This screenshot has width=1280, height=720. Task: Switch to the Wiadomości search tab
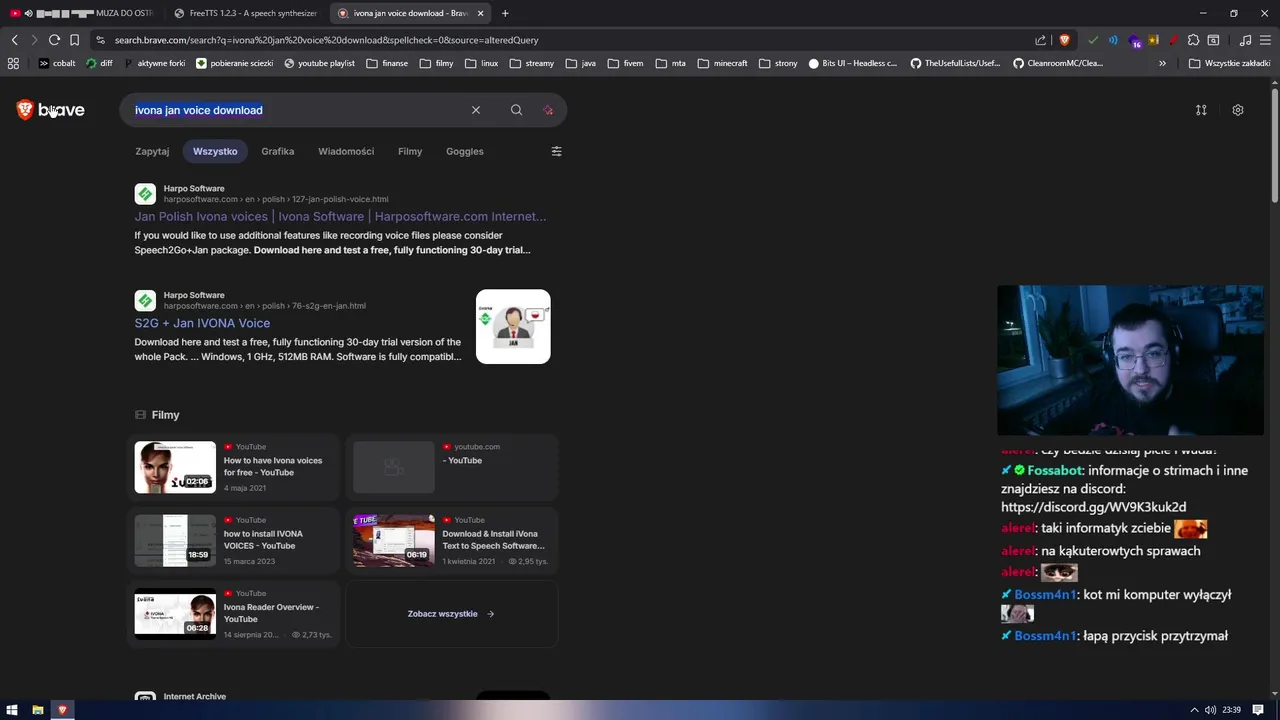346,151
